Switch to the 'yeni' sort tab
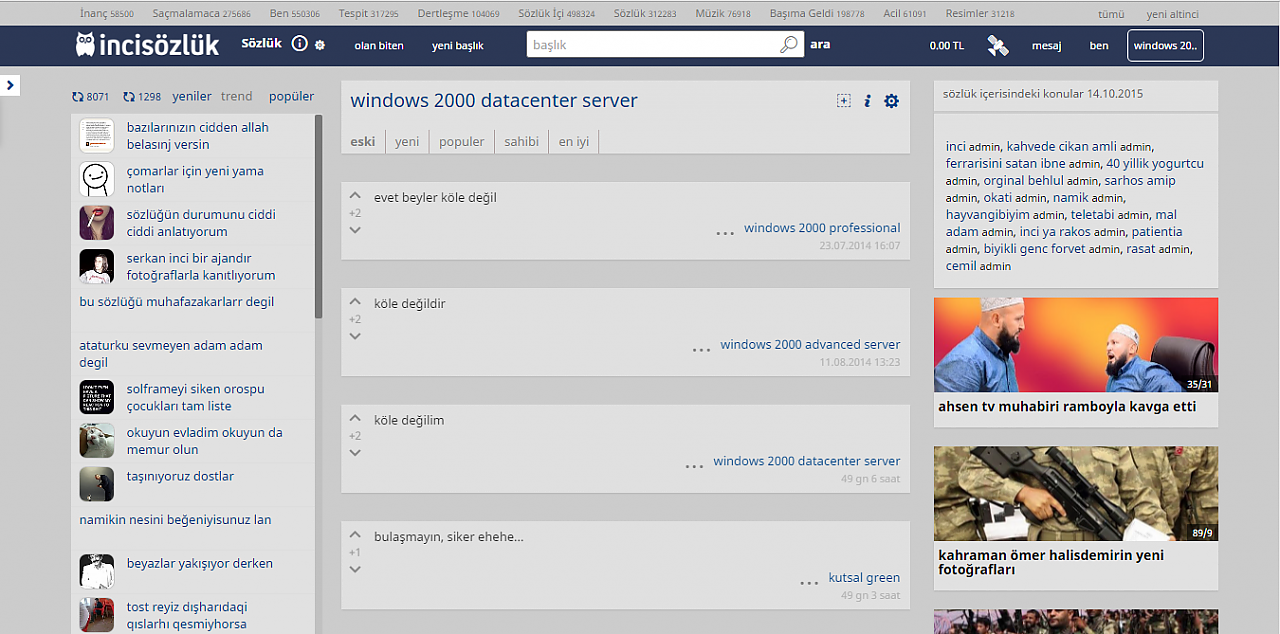This screenshot has width=1280, height=634. point(407,141)
